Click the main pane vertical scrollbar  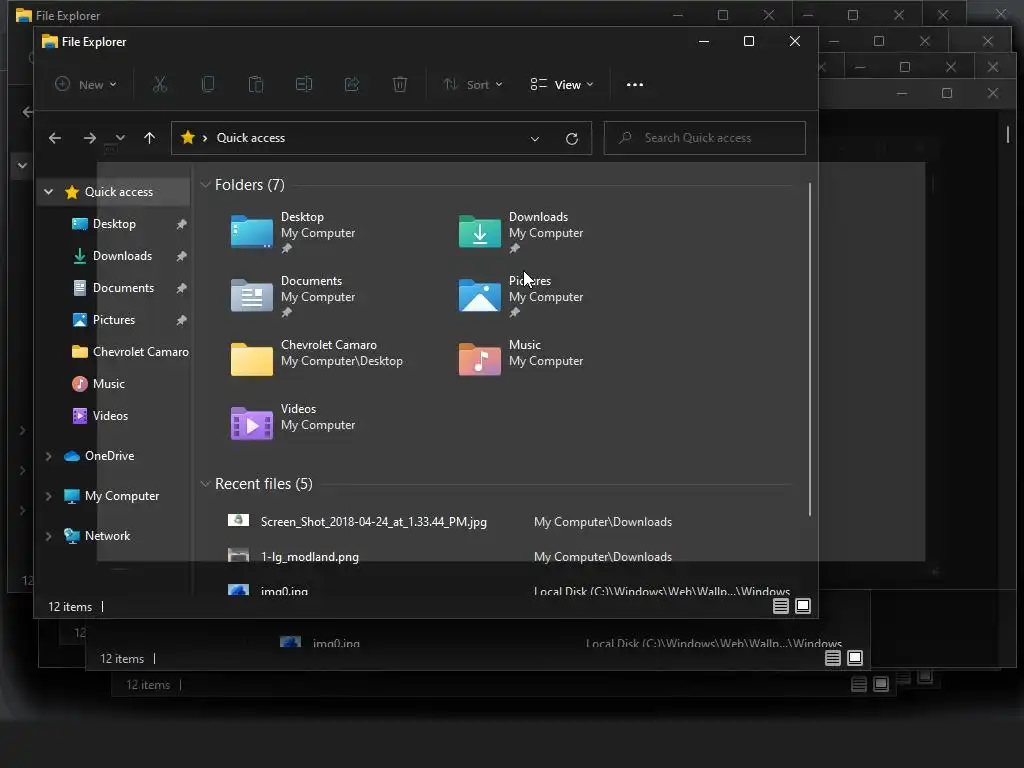click(x=810, y=349)
